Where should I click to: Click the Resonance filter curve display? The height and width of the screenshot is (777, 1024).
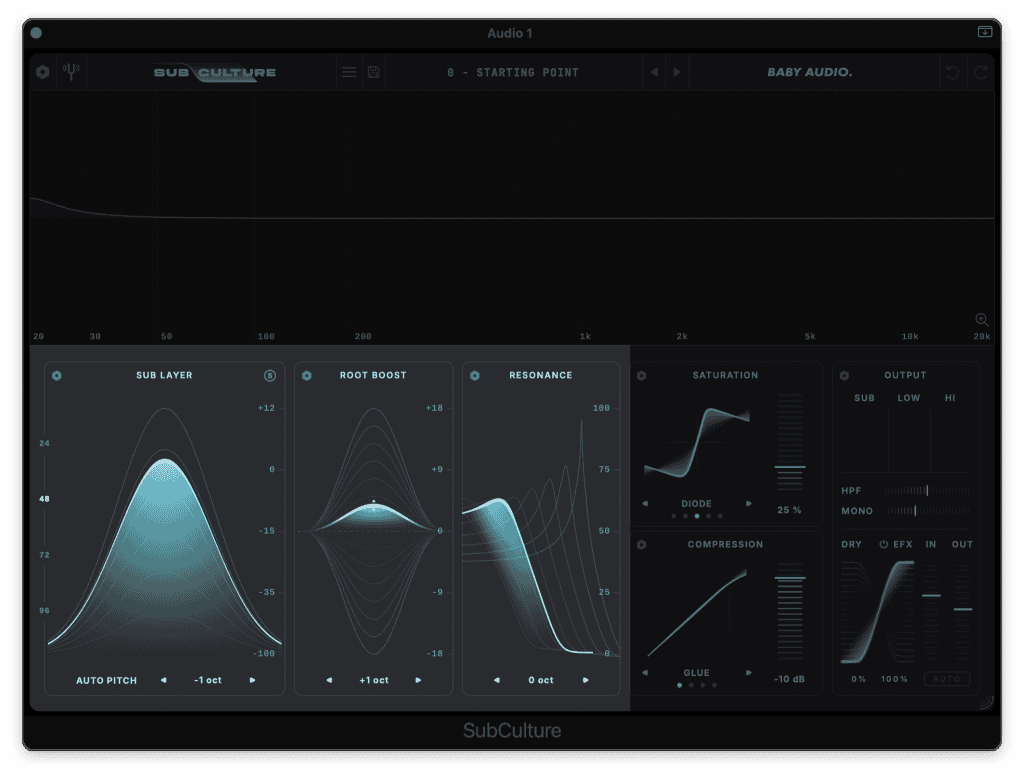pyautogui.click(x=541, y=537)
